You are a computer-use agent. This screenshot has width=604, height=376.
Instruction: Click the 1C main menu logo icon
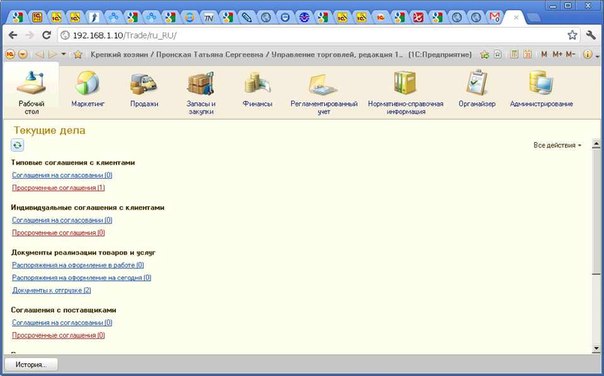point(10,55)
